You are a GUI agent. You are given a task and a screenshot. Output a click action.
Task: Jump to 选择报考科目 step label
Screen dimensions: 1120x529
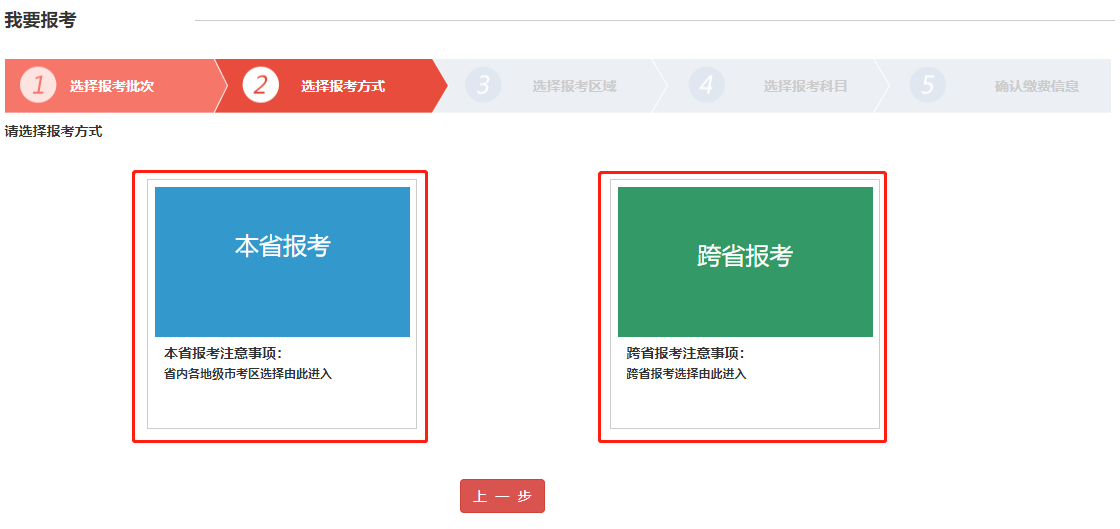pyautogui.click(x=805, y=86)
